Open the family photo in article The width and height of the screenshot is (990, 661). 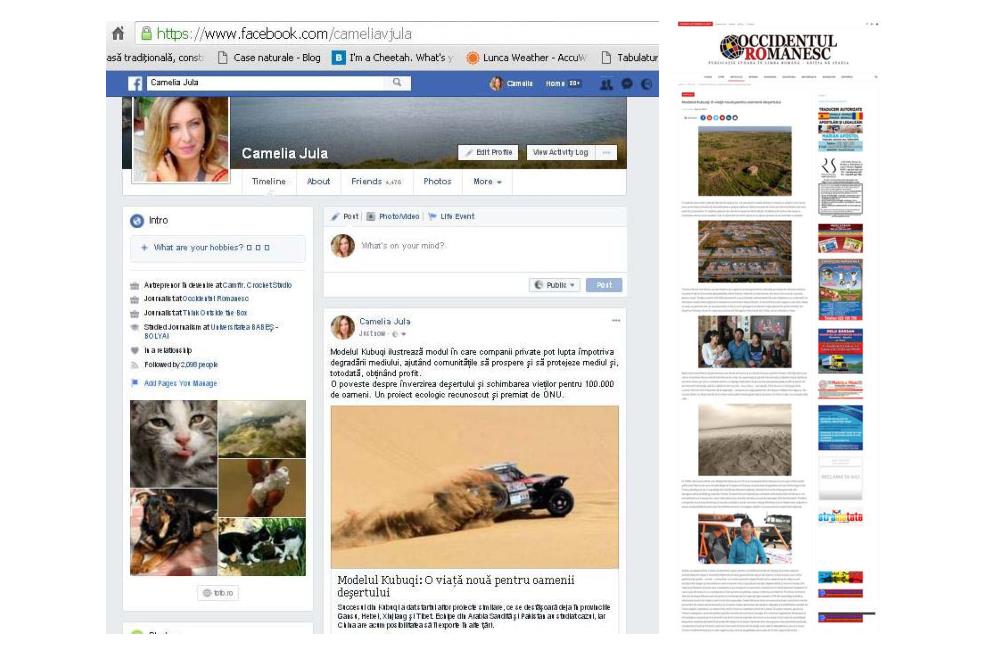click(744, 342)
